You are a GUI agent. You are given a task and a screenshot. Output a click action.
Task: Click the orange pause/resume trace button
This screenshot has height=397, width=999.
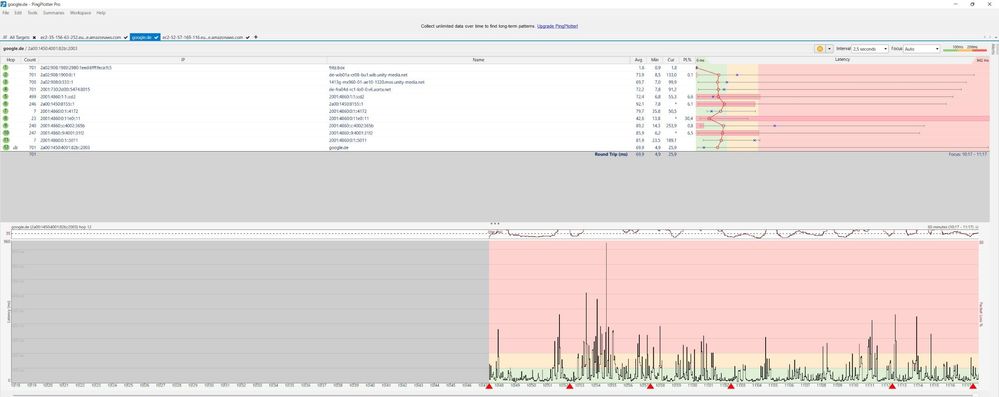(x=820, y=48)
